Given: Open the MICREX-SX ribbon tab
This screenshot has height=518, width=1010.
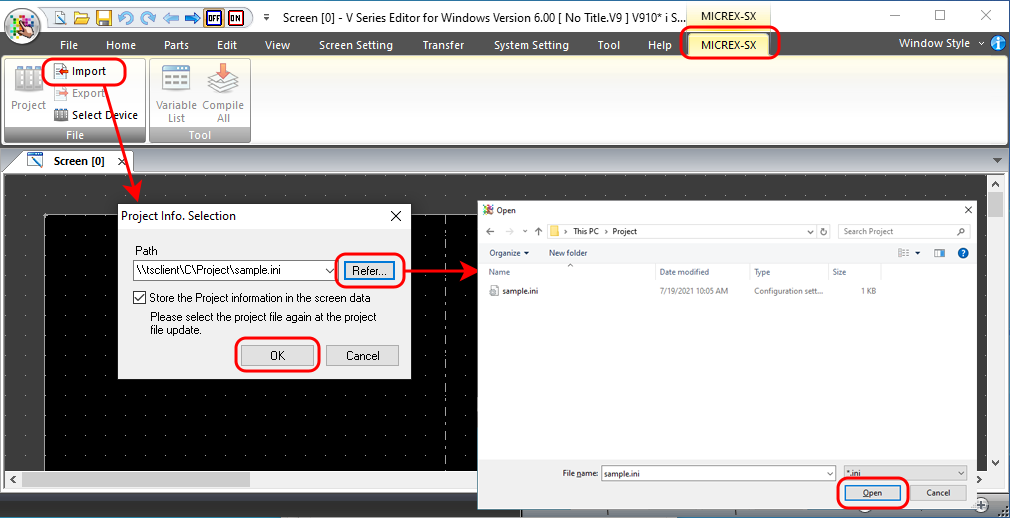Looking at the screenshot, I should point(729,45).
